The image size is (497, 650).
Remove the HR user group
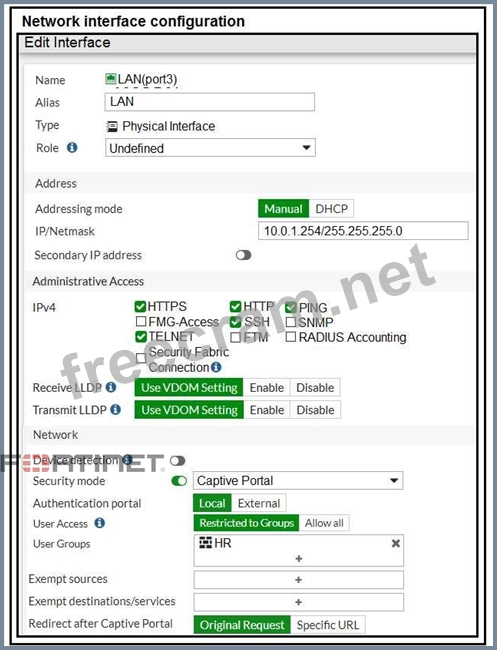pos(395,543)
